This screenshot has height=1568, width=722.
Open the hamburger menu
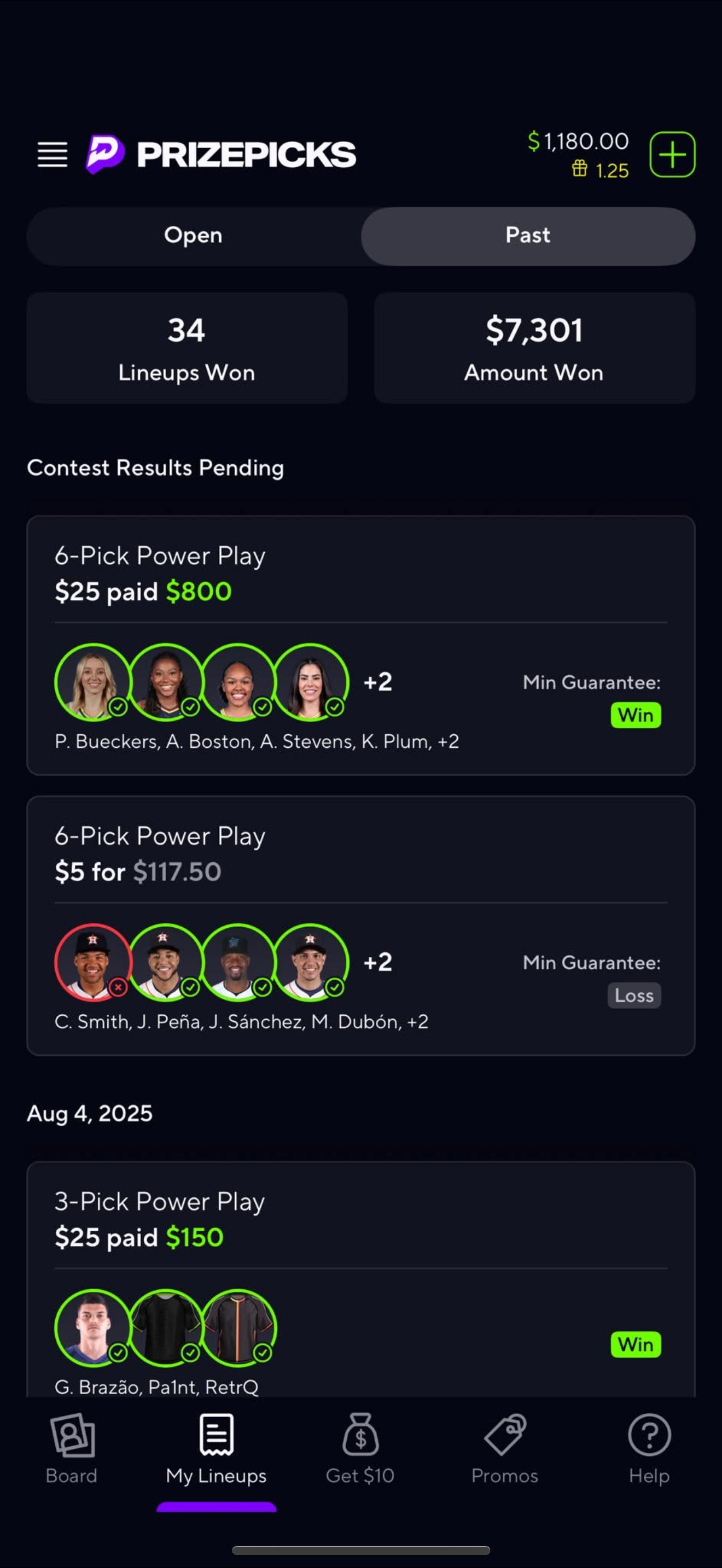click(53, 154)
